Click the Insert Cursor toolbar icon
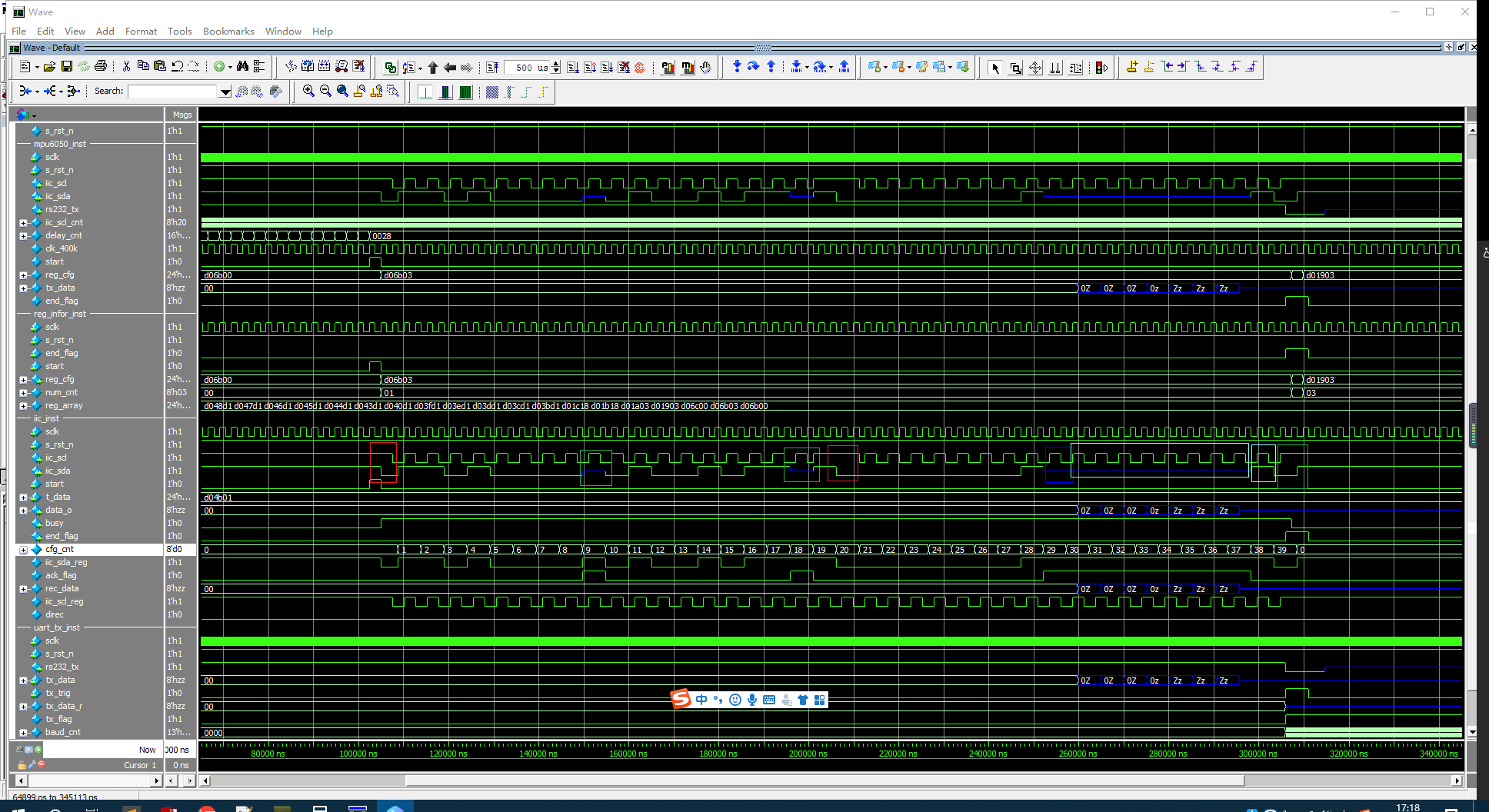 1131,67
